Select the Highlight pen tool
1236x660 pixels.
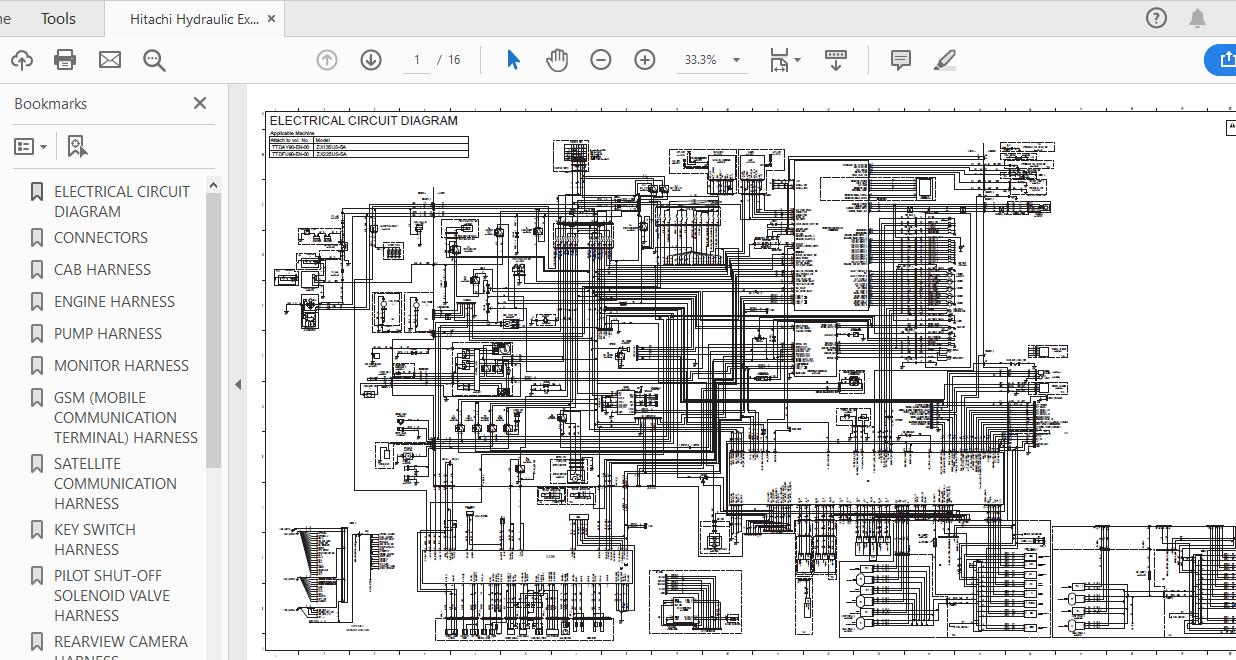945,60
